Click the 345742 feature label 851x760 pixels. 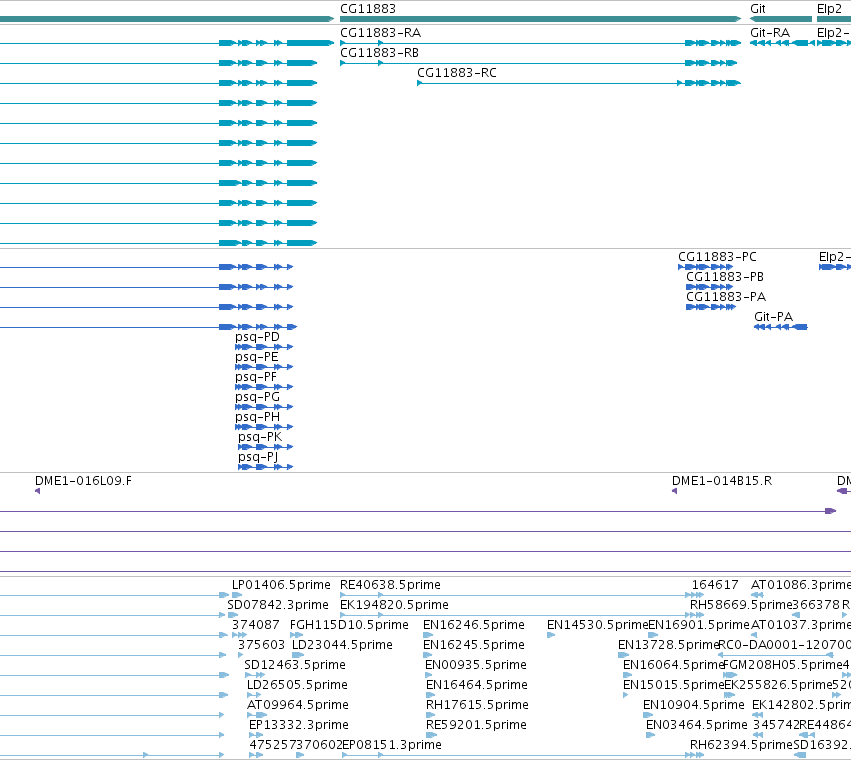coord(776,725)
